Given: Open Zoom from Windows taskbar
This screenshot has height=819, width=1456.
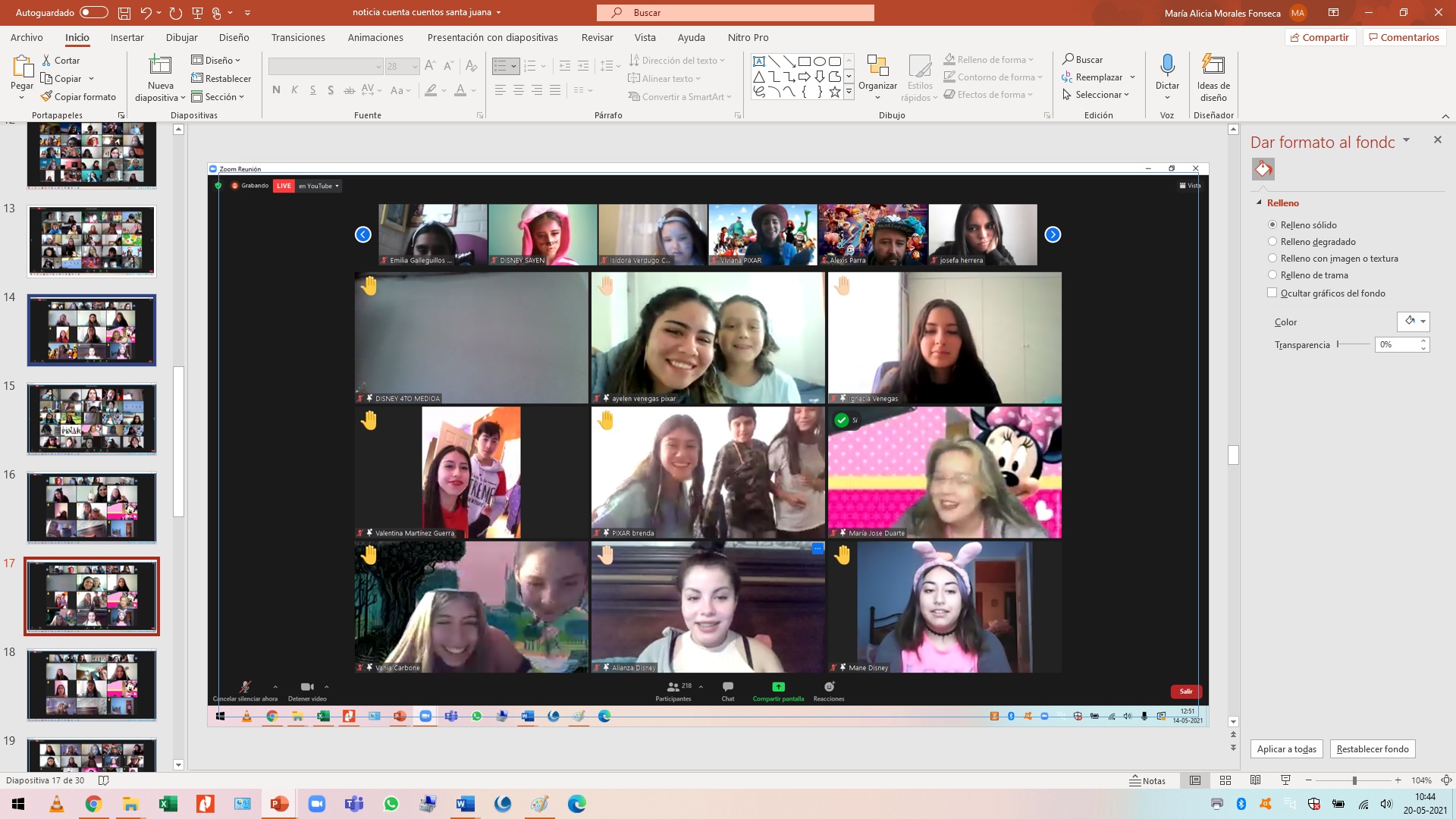Looking at the screenshot, I should click(x=316, y=804).
